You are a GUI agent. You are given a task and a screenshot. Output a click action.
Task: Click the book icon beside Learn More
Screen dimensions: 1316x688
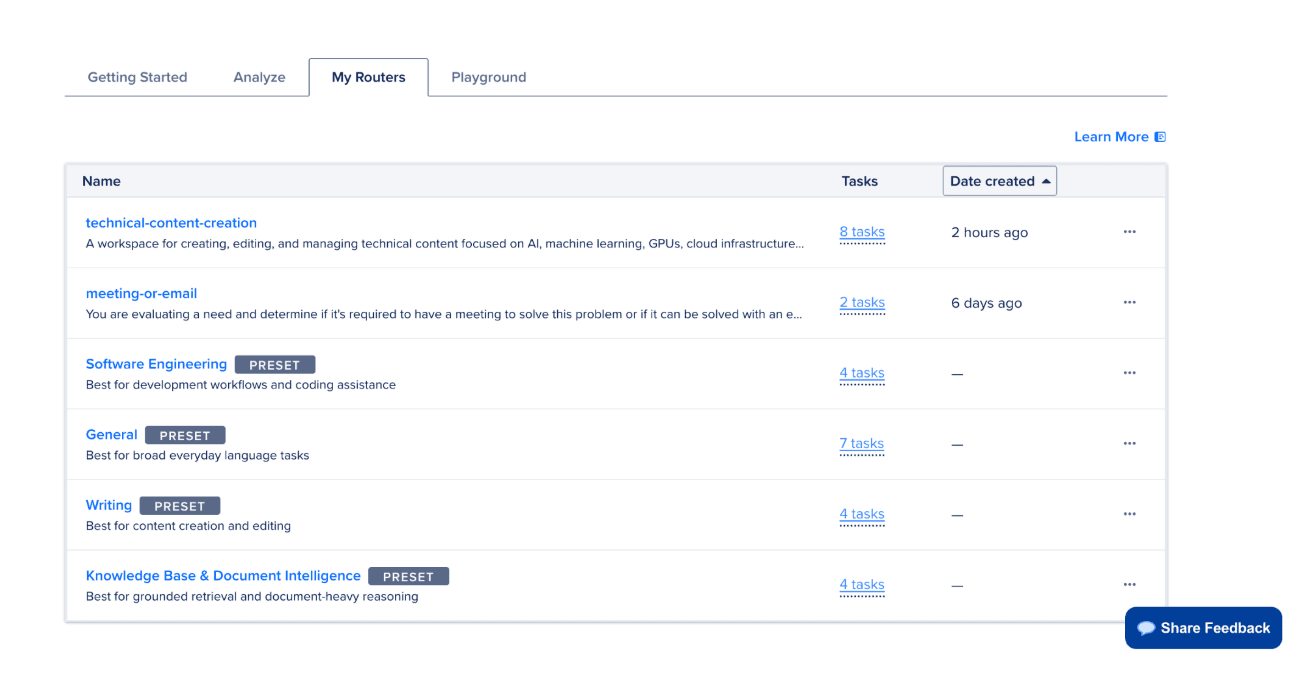(x=1160, y=137)
